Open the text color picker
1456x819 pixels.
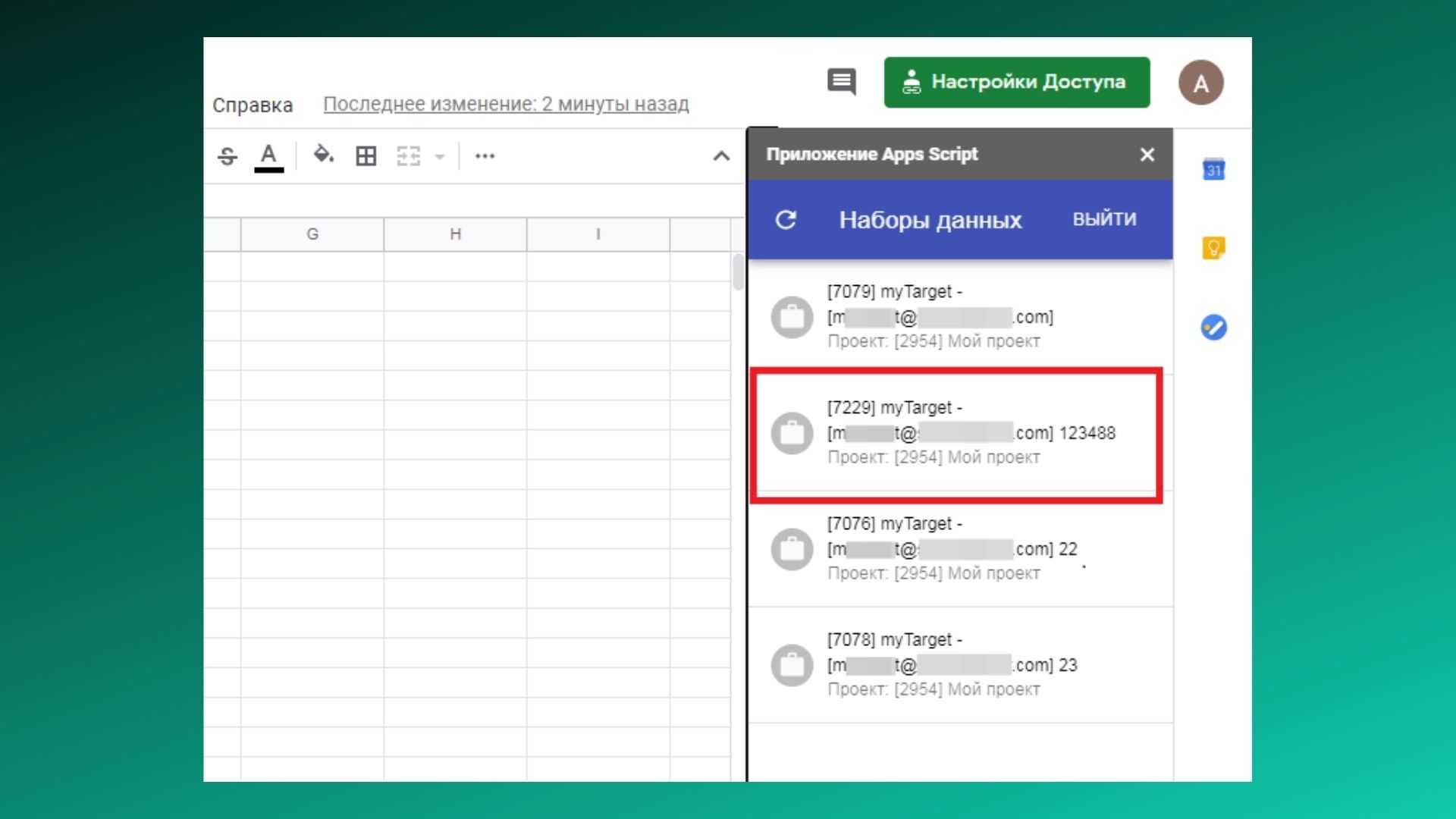268,157
